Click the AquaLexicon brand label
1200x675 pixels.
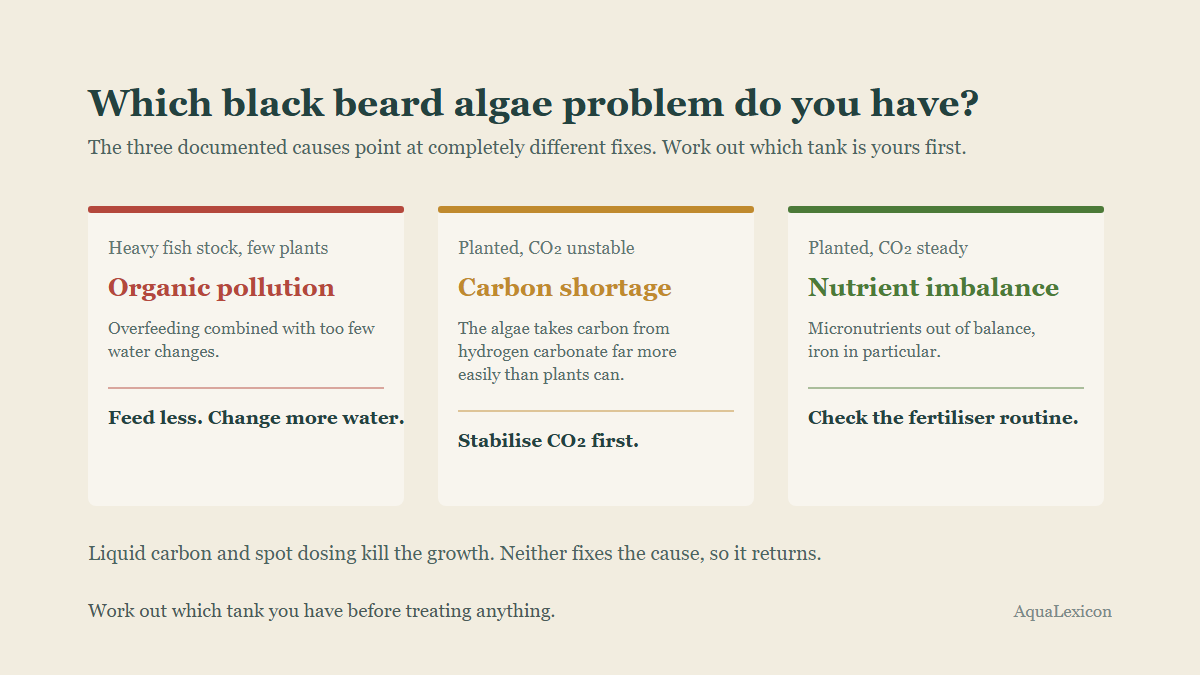point(1062,612)
